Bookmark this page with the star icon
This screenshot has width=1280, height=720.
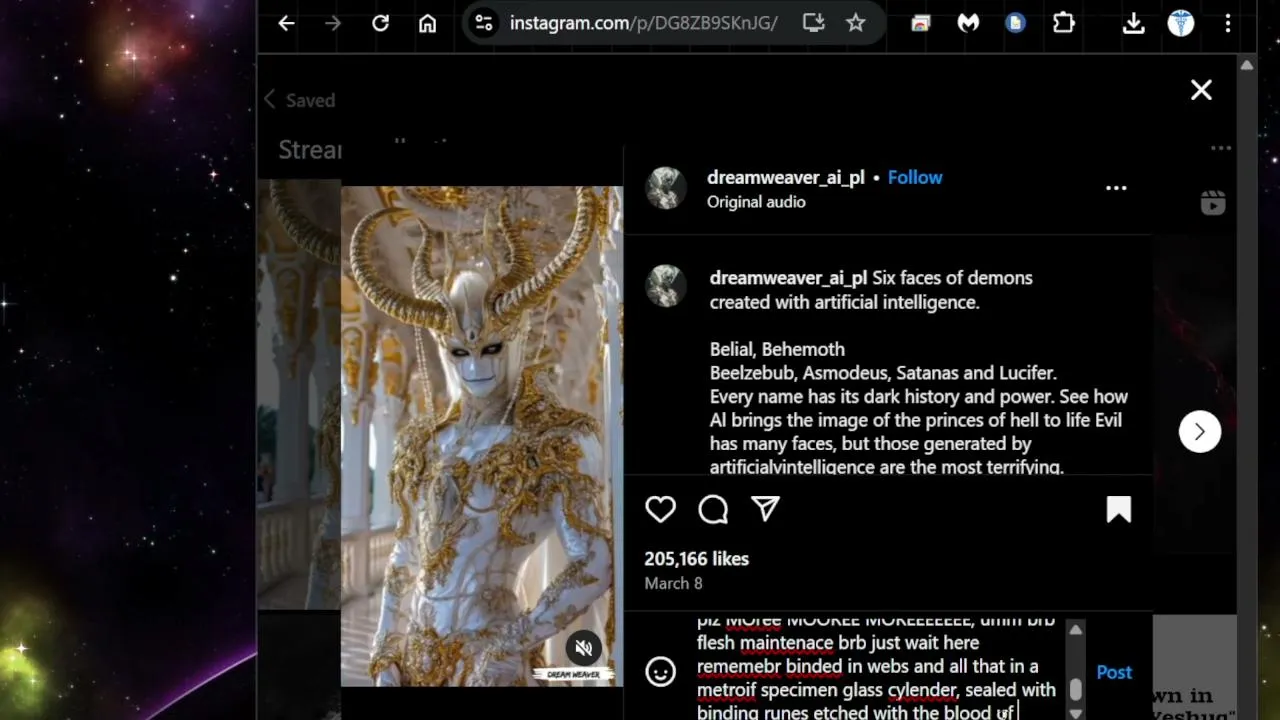point(856,23)
